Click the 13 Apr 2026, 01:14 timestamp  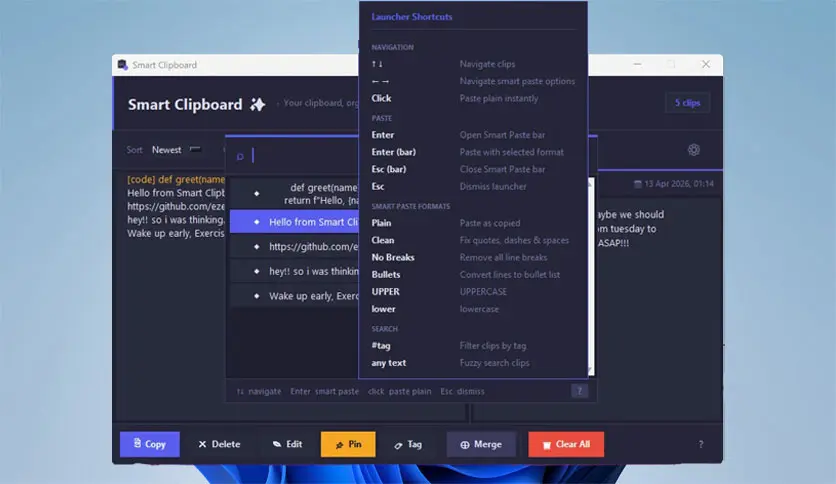pos(679,184)
